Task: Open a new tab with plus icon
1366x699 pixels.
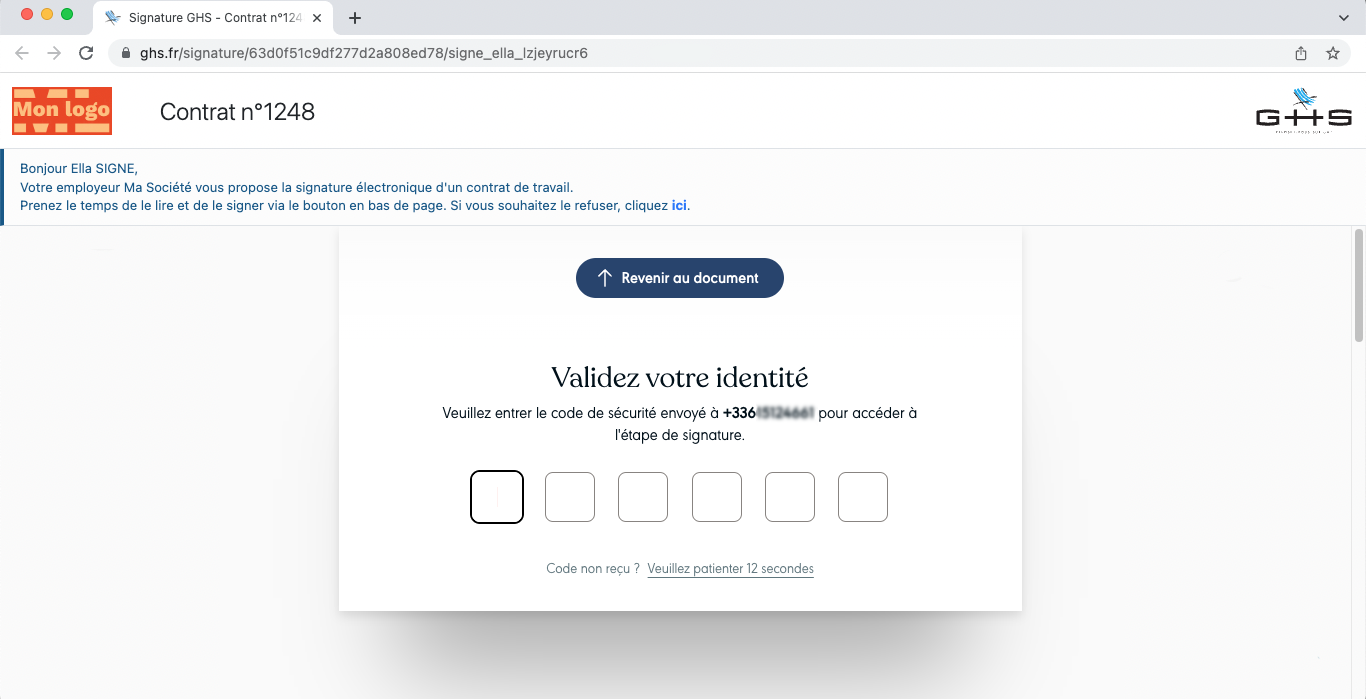Action: [354, 18]
